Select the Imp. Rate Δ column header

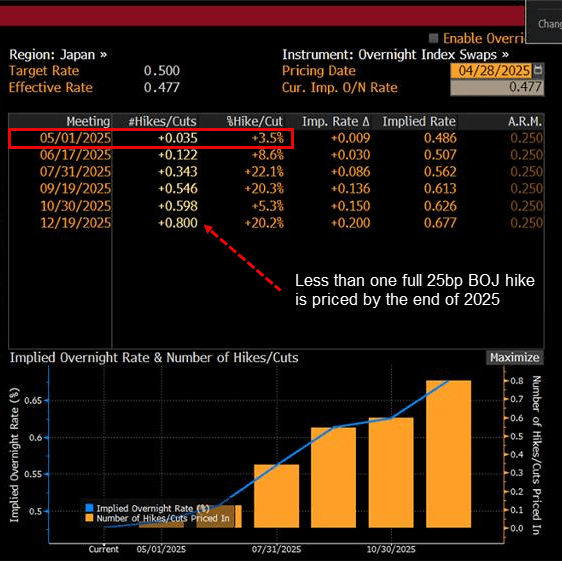(x=336, y=122)
